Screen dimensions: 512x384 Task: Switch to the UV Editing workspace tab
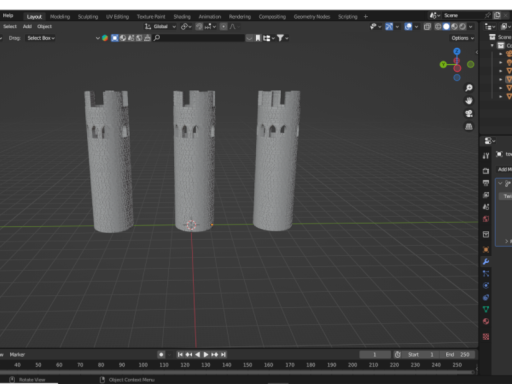click(x=117, y=17)
